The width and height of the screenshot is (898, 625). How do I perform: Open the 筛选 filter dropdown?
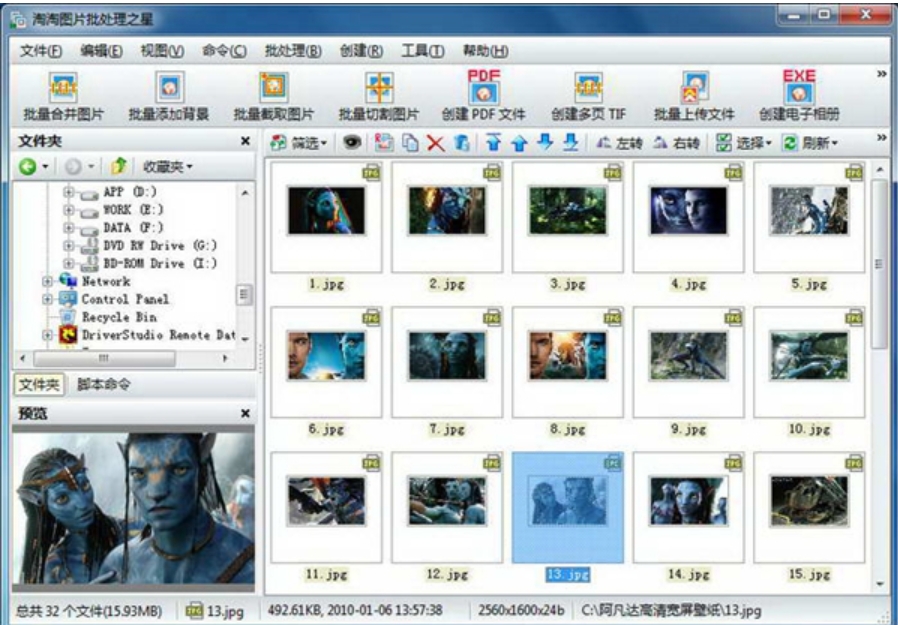click(299, 143)
